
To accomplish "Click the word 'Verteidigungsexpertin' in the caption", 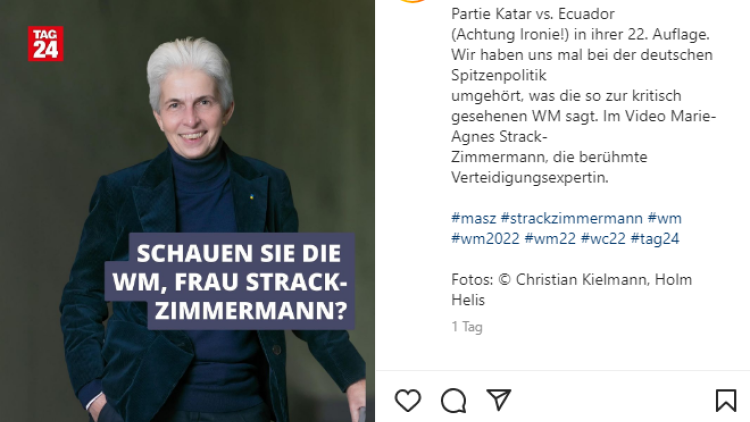I will (528, 178).
